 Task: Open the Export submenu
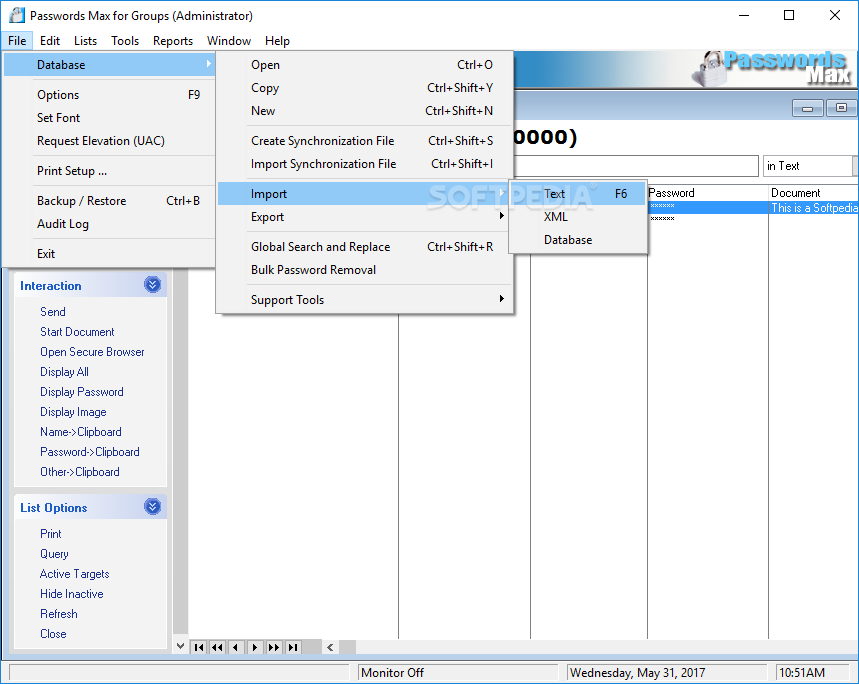365,217
